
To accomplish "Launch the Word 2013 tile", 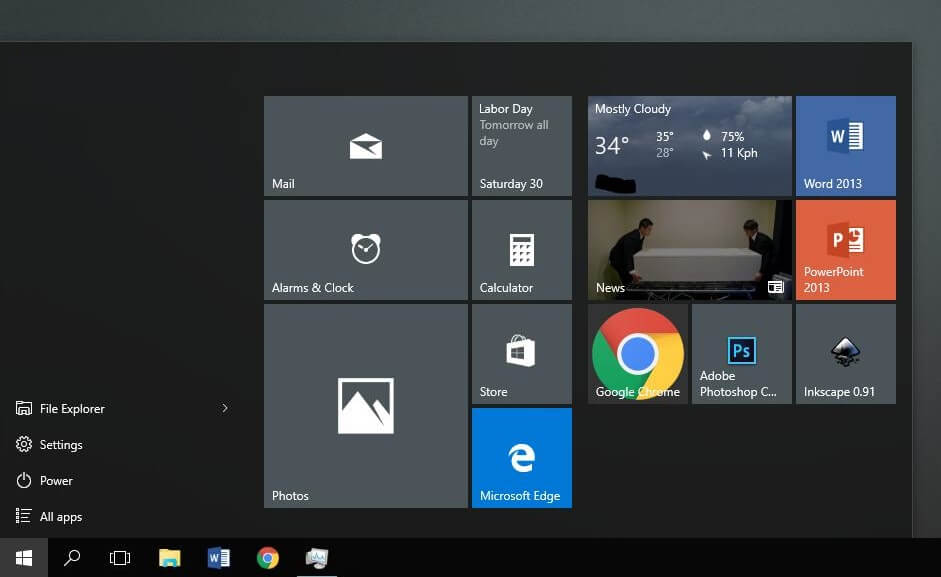I will pyautogui.click(x=846, y=146).
